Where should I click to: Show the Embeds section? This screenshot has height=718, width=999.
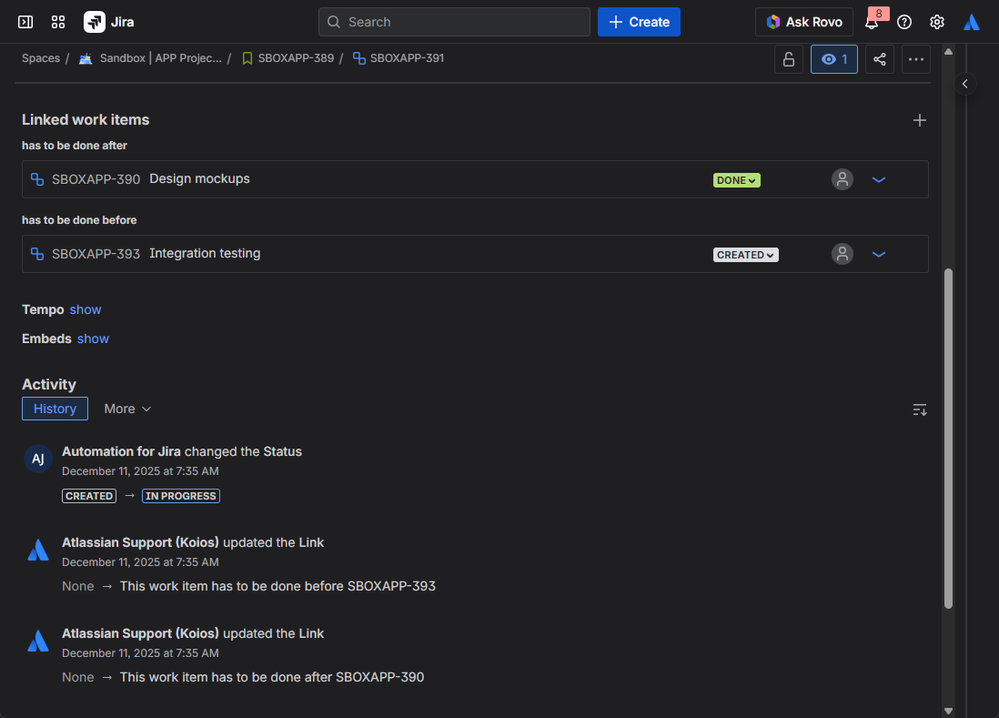pyautogui.click(x=93, y=339)
